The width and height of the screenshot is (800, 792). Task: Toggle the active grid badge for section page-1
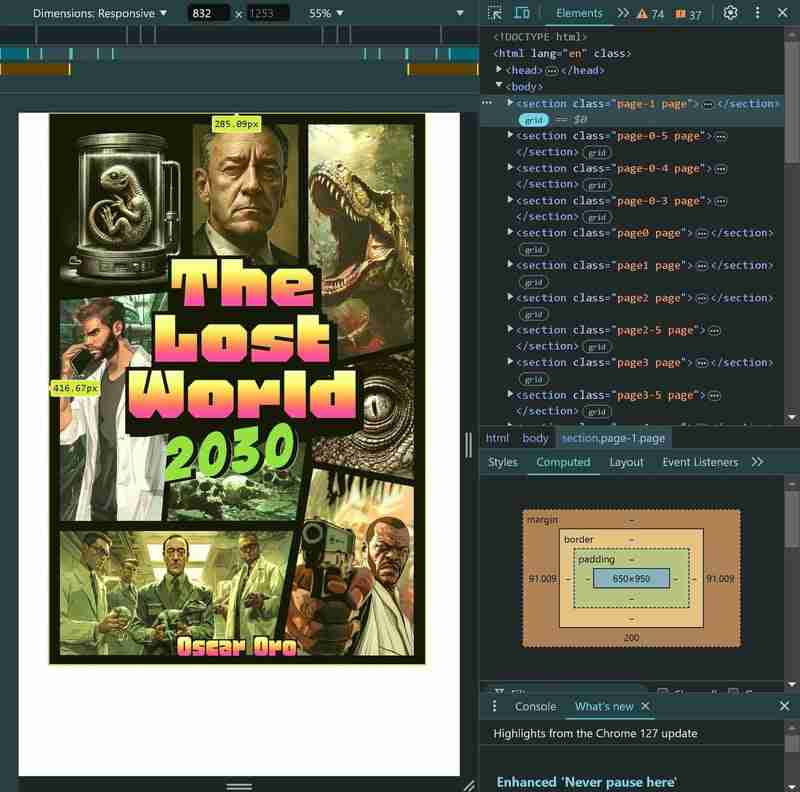pos(533,120)
